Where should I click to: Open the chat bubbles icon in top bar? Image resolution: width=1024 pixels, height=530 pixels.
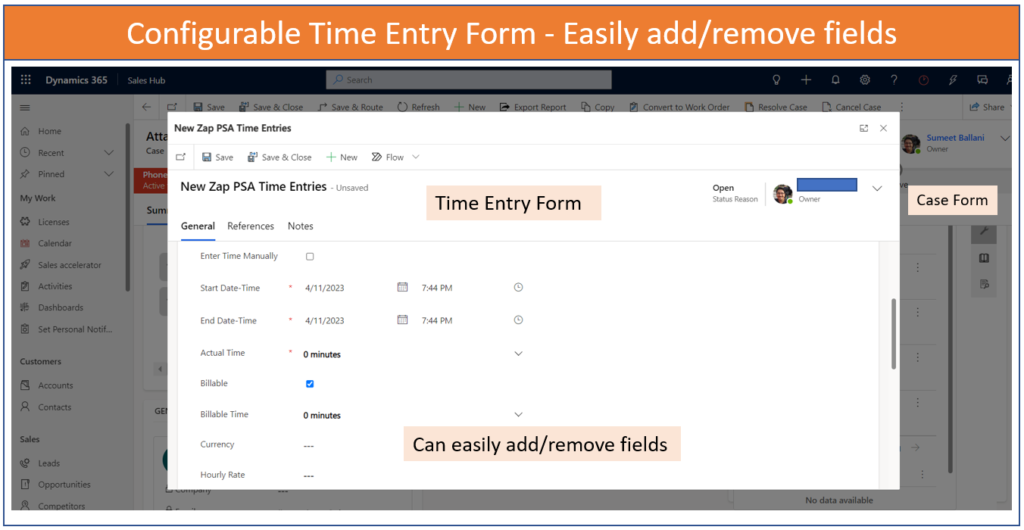click(982, 80)
